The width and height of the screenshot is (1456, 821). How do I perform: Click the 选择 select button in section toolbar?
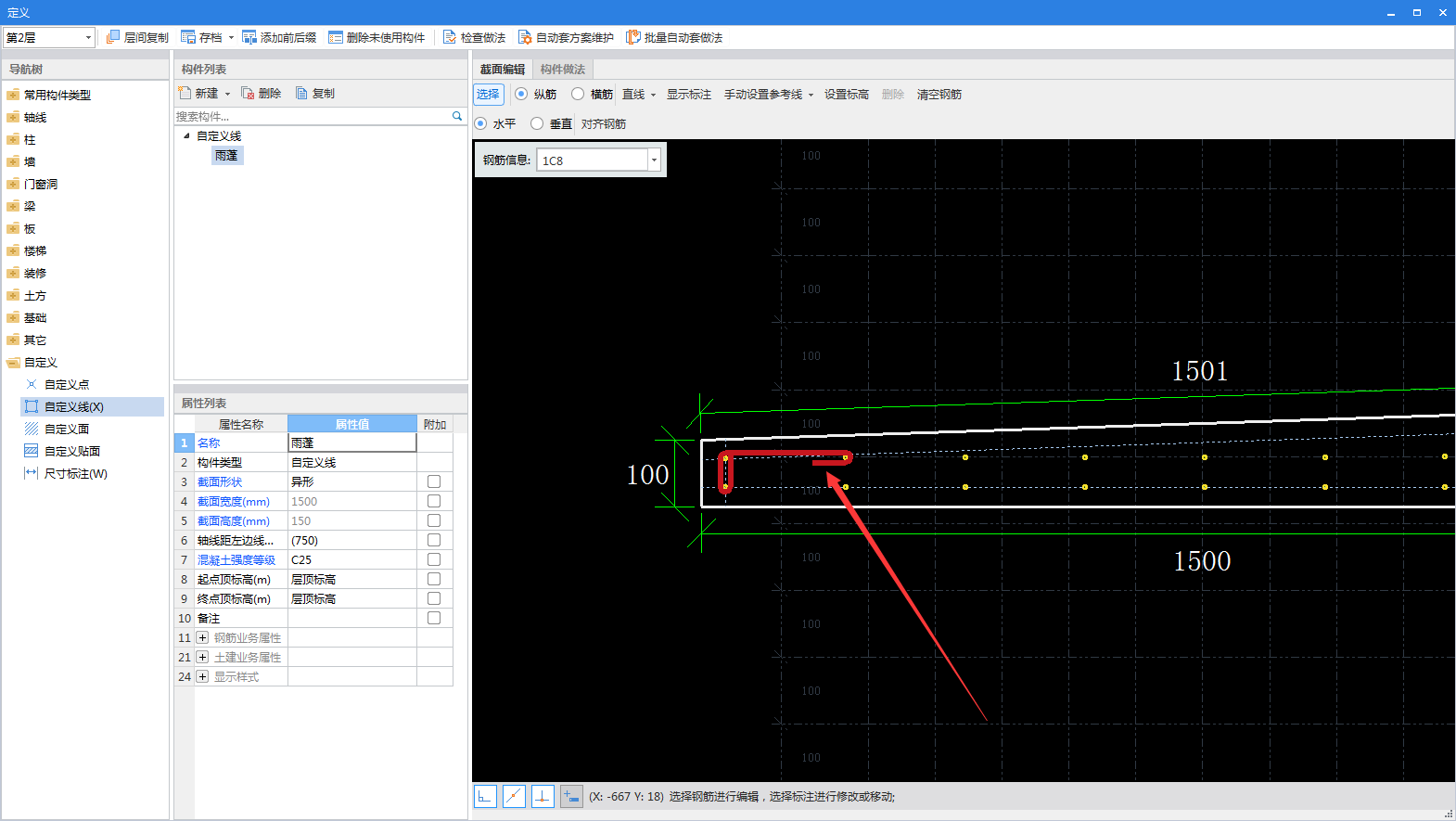click(488, 94)
